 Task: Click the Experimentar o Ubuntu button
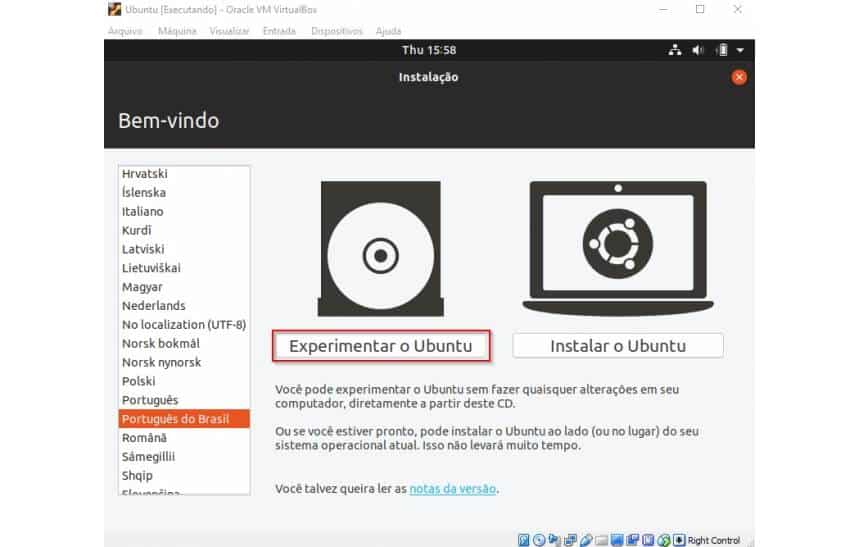[x=381, y=346]
